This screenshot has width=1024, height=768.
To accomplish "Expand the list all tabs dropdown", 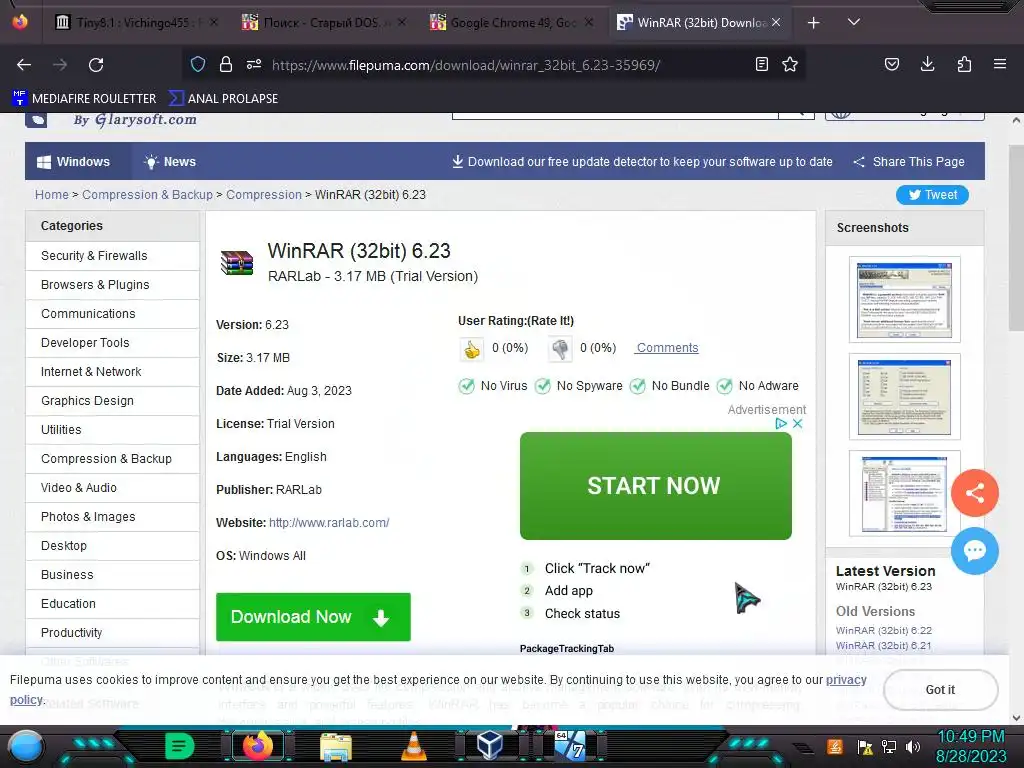I will (x=854, y=22).
